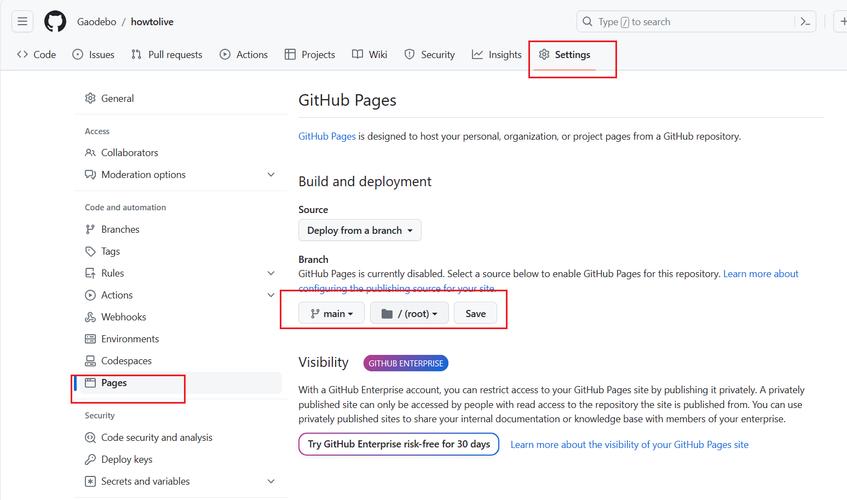This screenshot has width=847, height=500.
Task: Switch to the Issues tab
Action: click(x=93, y=55)
